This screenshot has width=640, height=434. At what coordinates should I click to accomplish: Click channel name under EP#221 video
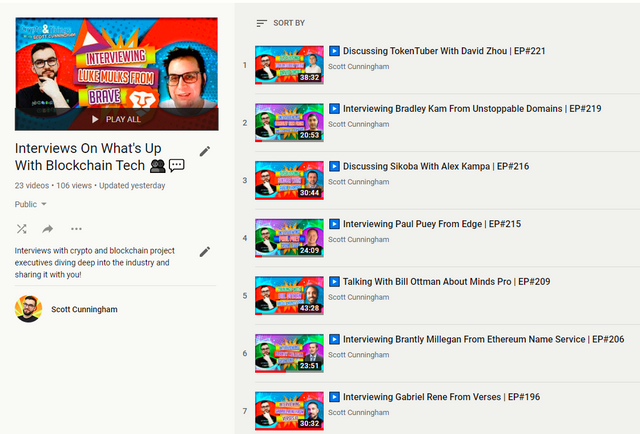(358, 67)
